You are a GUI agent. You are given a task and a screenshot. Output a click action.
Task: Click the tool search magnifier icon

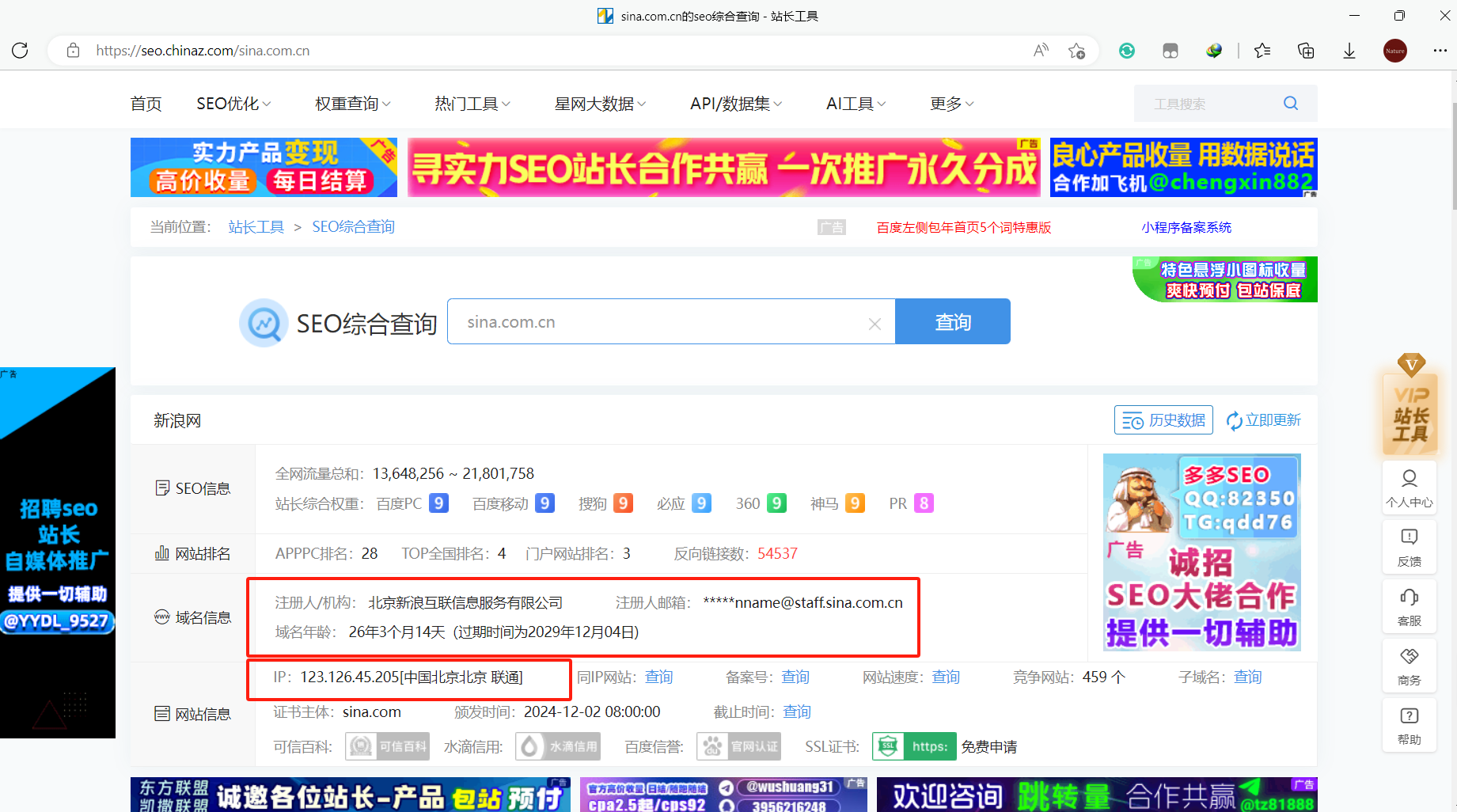tap(1291, 104)
